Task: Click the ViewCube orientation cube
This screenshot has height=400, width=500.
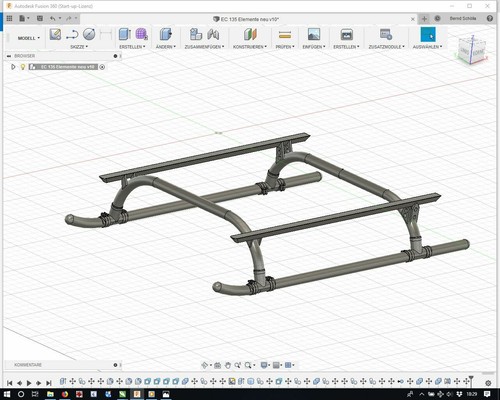Action: click(x=471, y=50)
